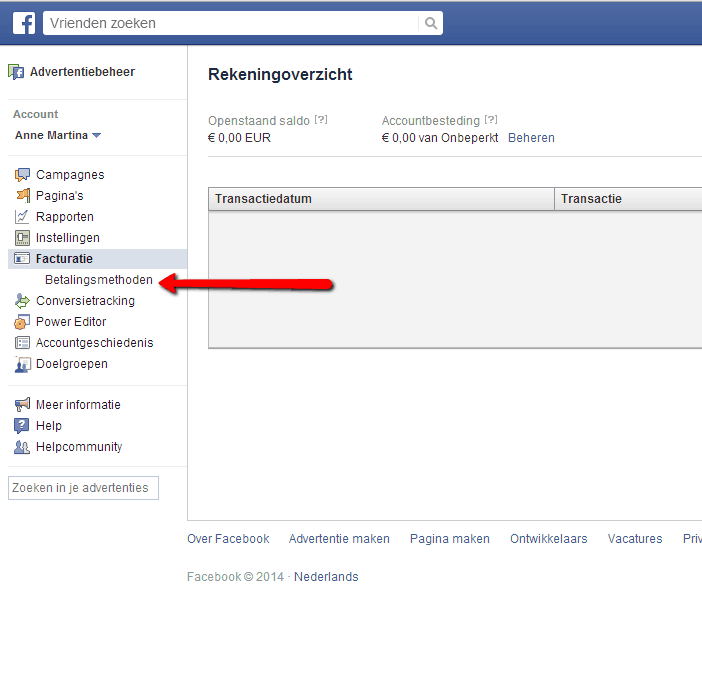Click the Accountgeschiedenis icon
Screen dimensions: 702x689
(22, 343)
